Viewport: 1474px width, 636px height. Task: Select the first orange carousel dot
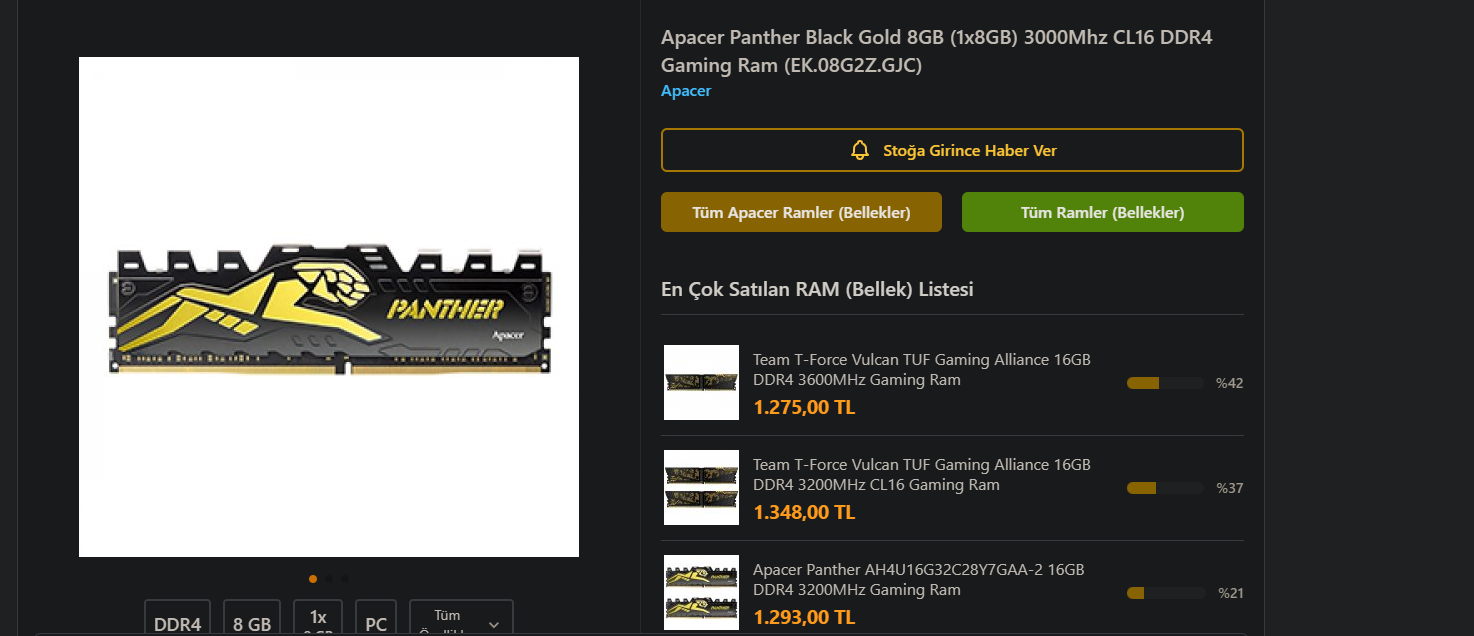313,578
